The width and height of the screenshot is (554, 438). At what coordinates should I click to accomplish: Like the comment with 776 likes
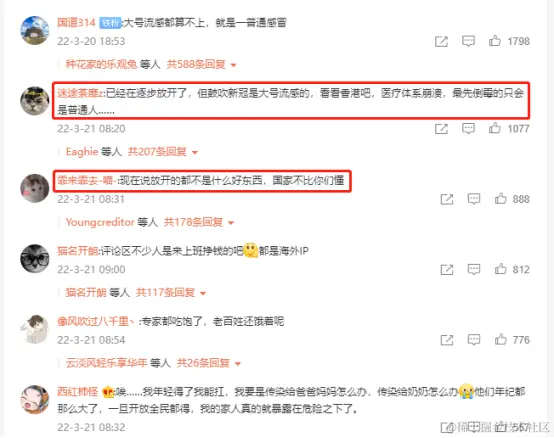pos(500,340)
